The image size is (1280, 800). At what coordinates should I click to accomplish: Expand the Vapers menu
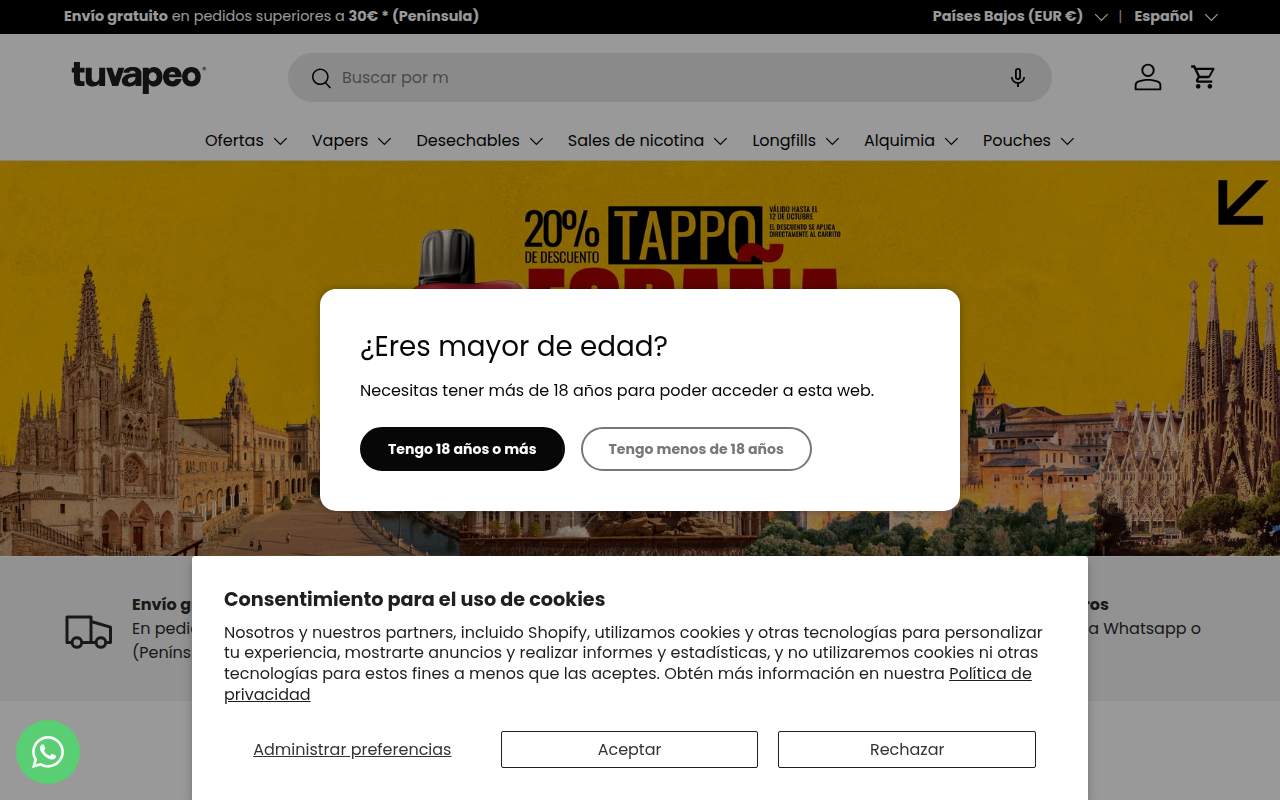[351, 141]
